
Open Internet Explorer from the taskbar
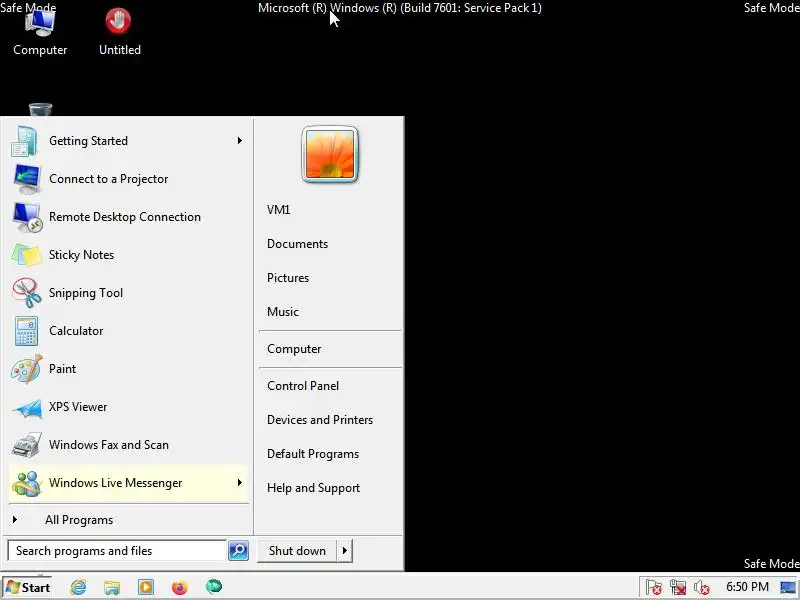(78, 587)
